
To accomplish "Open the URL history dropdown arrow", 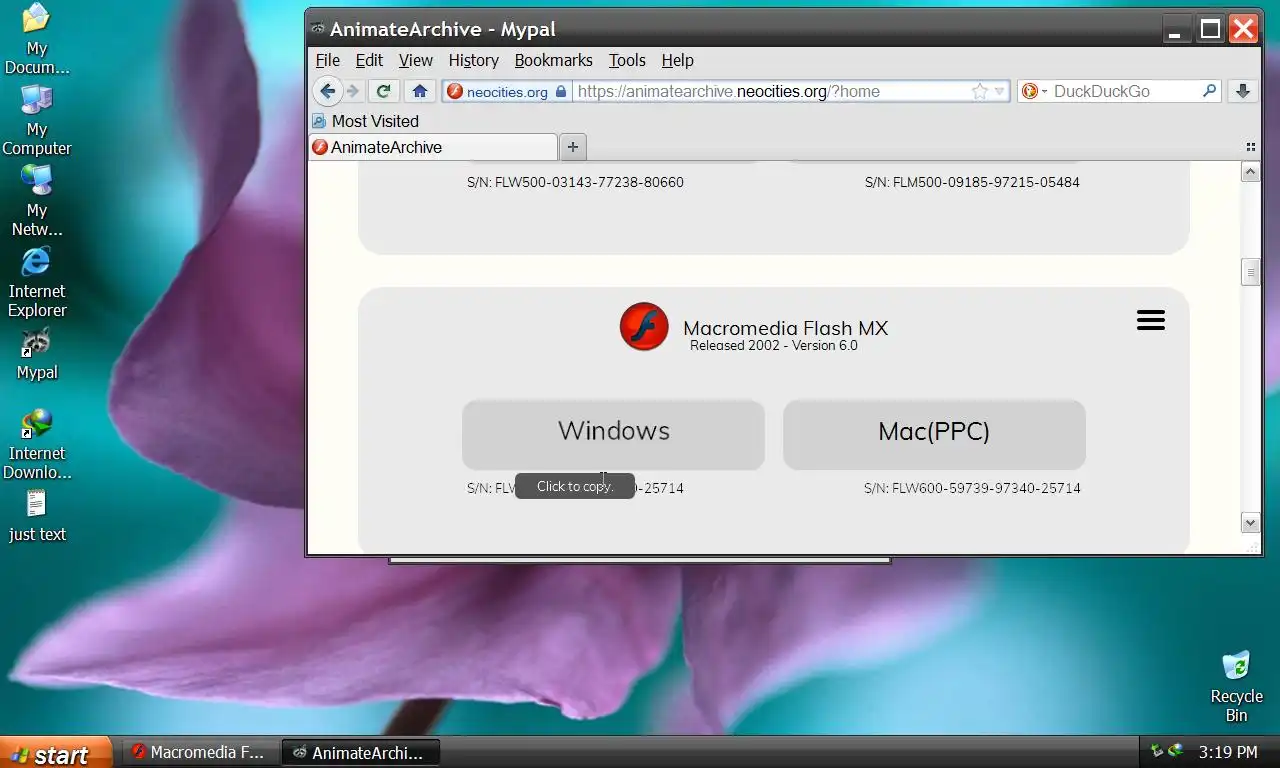I will [x=999, y=92].
